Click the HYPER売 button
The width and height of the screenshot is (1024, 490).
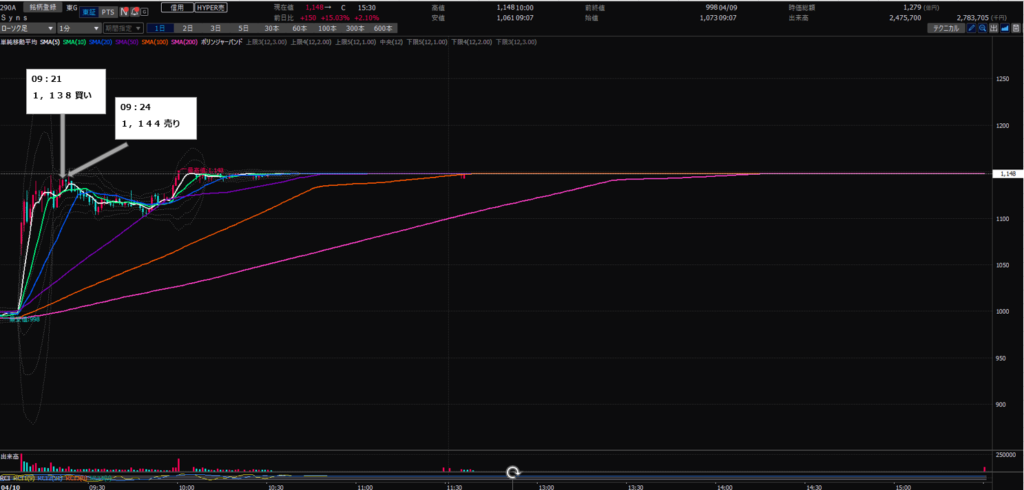tap(210, 8)
